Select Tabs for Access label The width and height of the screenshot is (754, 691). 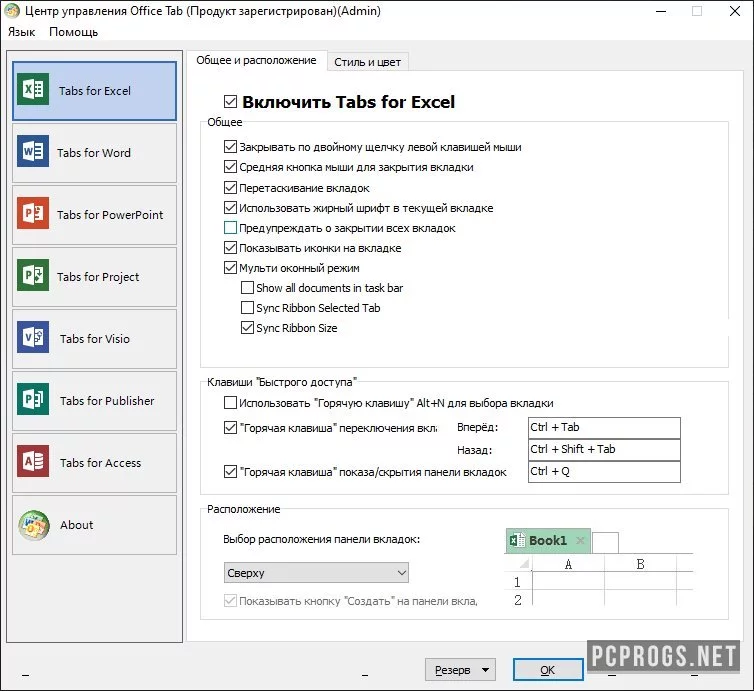[101, 463]
